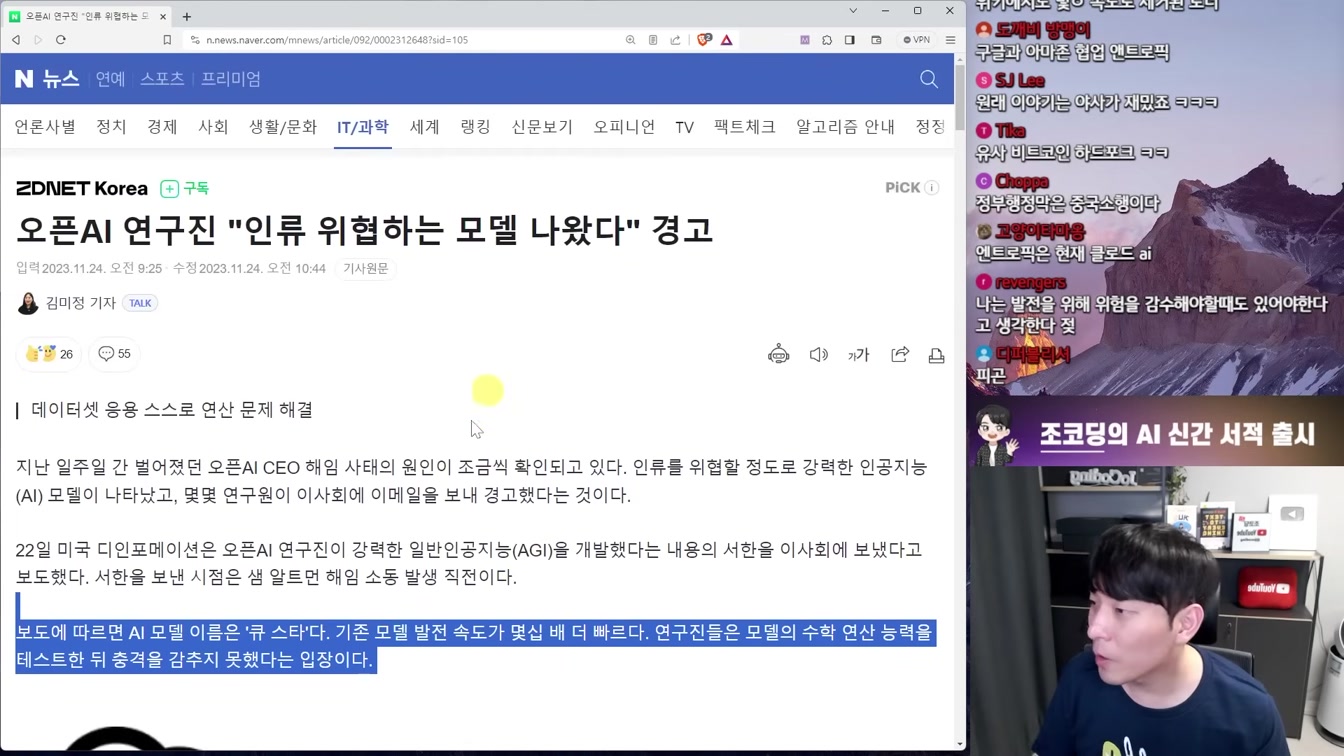Viewport: 1344px width, 756px height.
Task: Select the 랭킹 menu tab
Action: click(476, 127)
